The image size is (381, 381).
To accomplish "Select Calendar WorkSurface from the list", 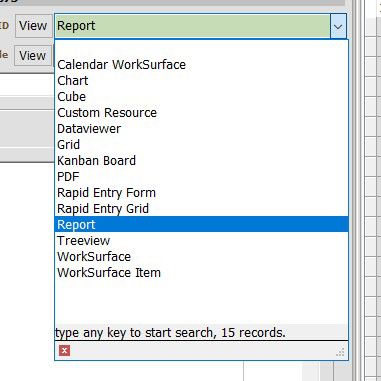I will pyautogui.click(x=121, y=65).
